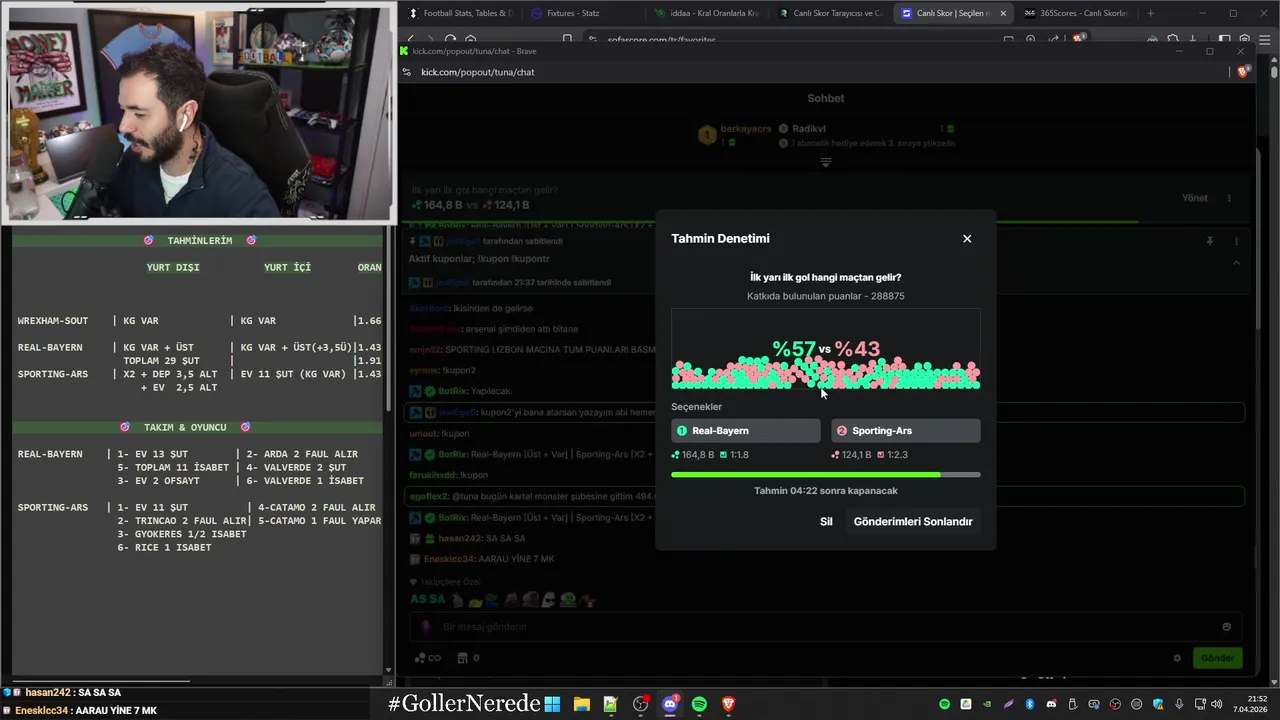1280x720 pixels.
Task: Open Spotify from taskbar
Action: [x=699, y=704]
